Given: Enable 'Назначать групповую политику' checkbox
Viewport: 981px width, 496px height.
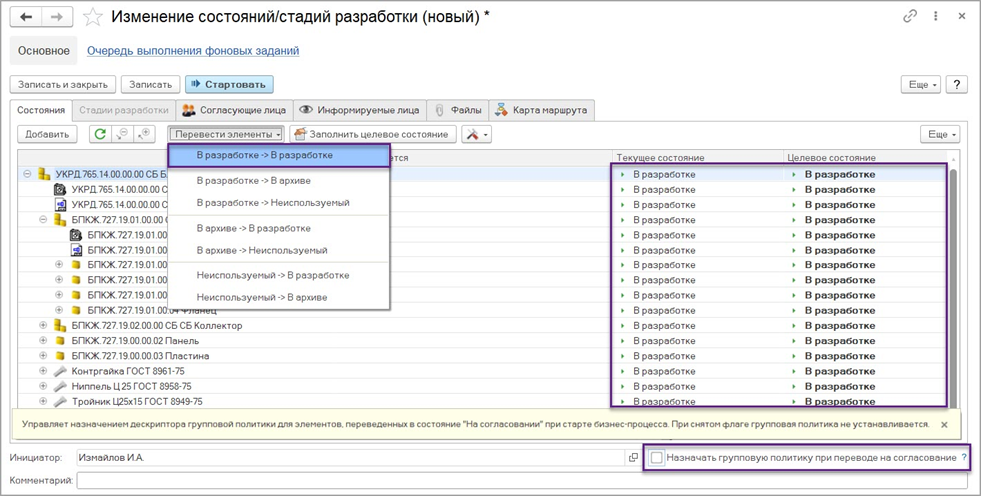Looking at the screenshot, I should (657, 457).
